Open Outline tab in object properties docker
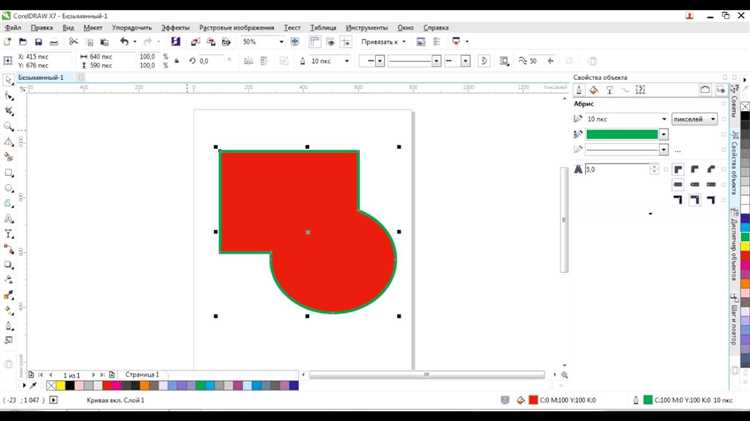750x421 pixels. click(579, 90)
